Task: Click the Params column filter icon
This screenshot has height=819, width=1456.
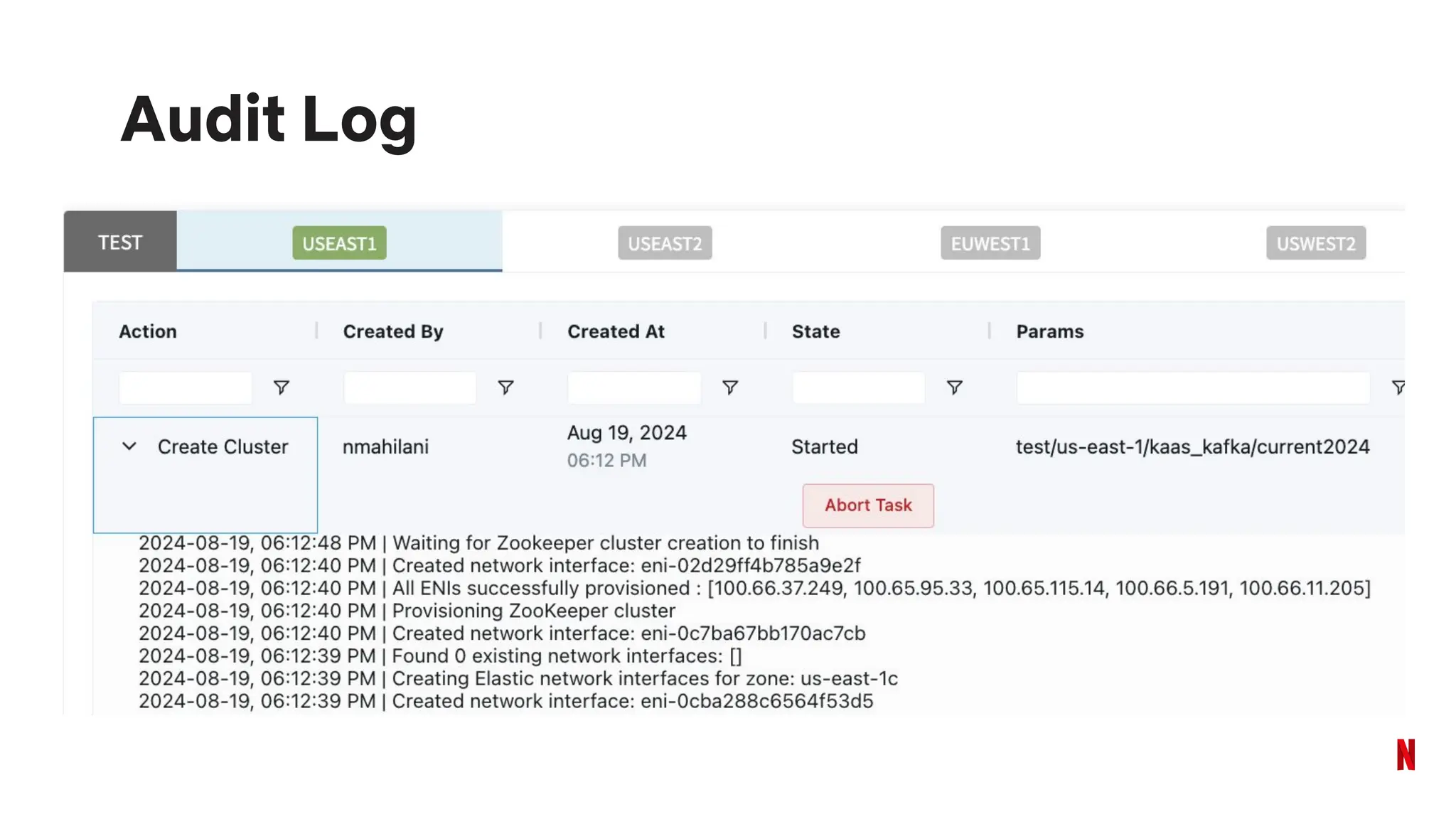Action: tap(1398, 387)
